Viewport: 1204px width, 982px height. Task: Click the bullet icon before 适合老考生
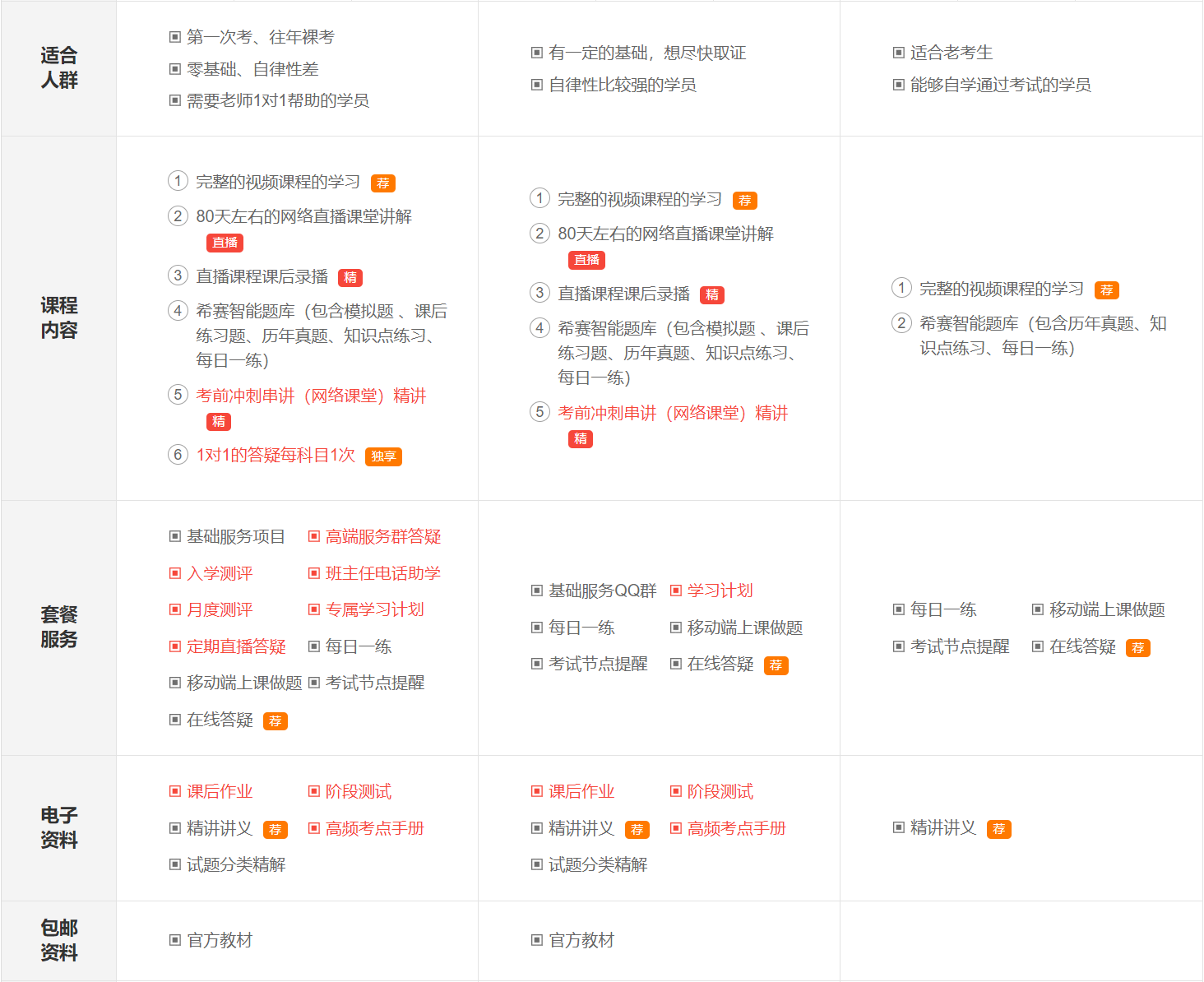pyautogui.click(x=898, y=53)
